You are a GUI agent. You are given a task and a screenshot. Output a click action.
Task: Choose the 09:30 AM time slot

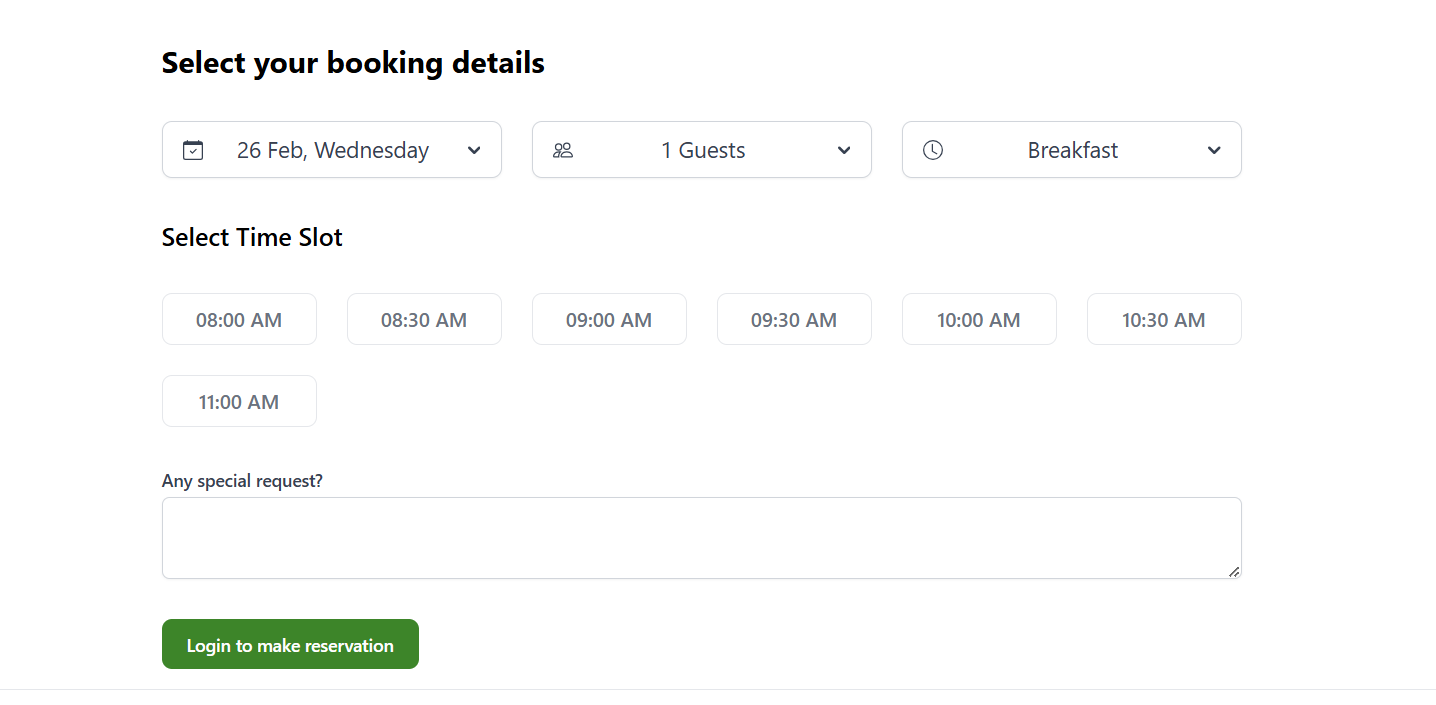(794, 320)
